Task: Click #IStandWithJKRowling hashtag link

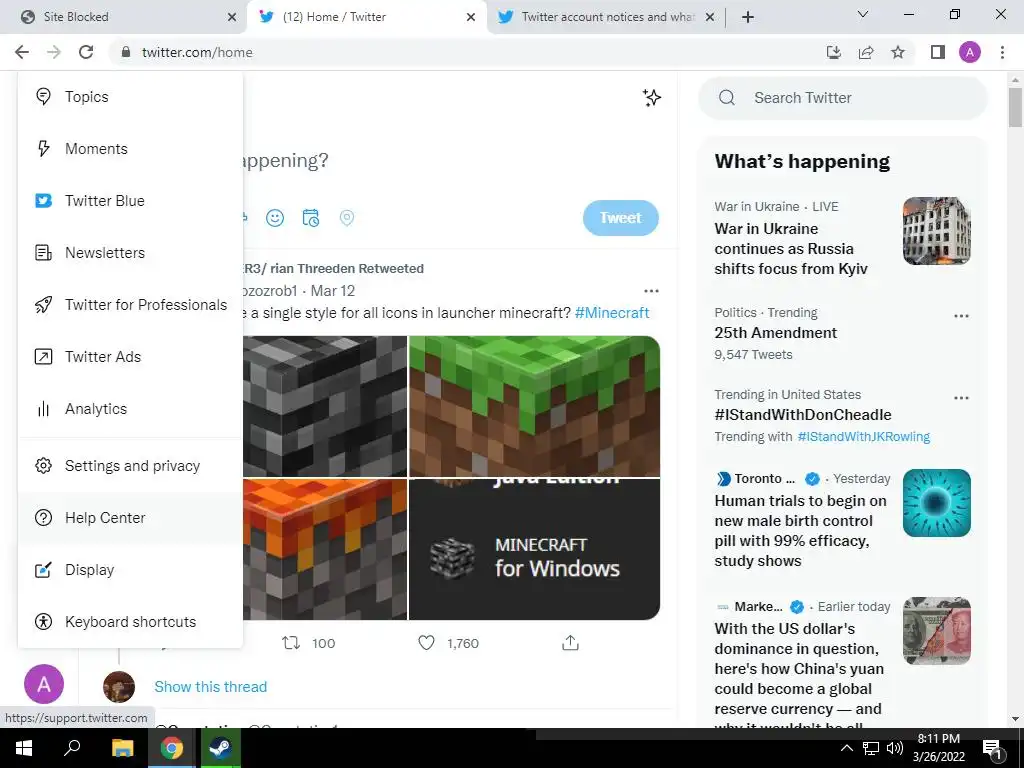Action: 863,436
